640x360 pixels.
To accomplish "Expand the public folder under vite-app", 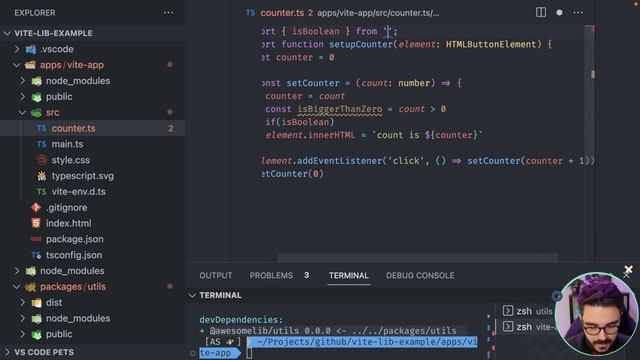I will coord(23,97).
